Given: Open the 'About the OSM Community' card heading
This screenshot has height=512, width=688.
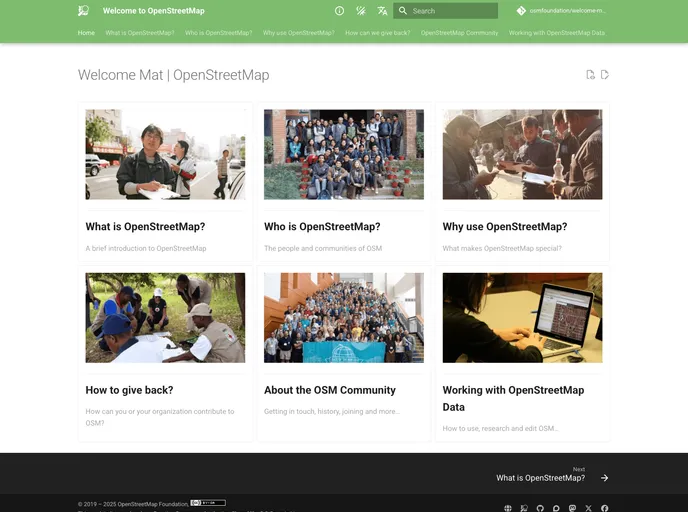Looking at the screenshot, I should pyautogui.click(x=330, y=390).
